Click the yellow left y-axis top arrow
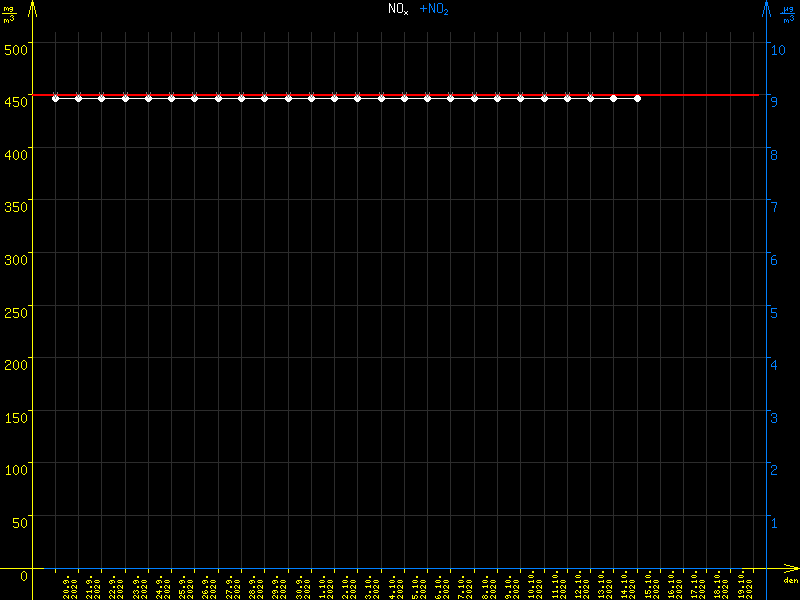800x600 pixels. 32,8
